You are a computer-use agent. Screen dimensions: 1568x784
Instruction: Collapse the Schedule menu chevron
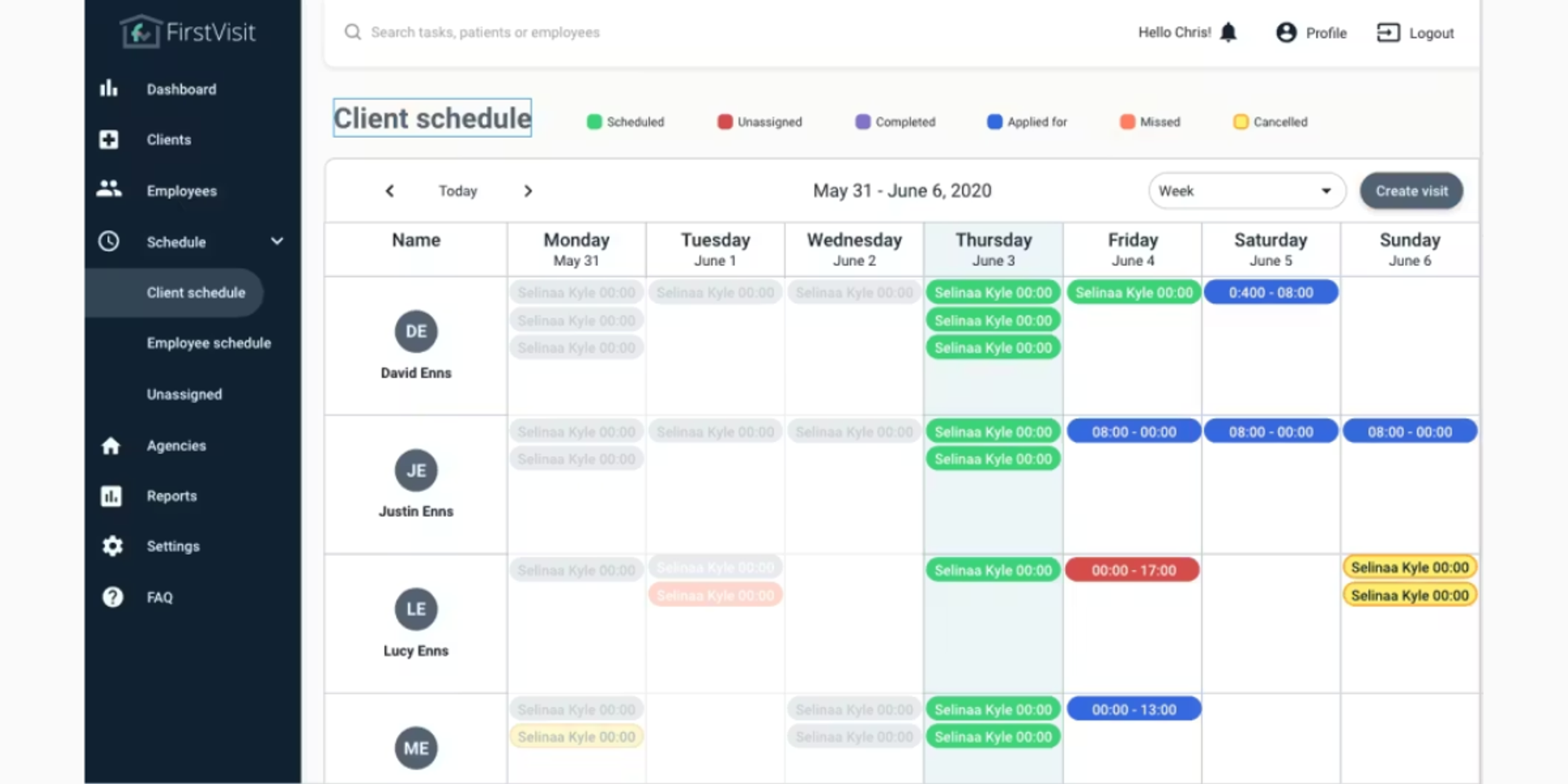pos(277,241)
